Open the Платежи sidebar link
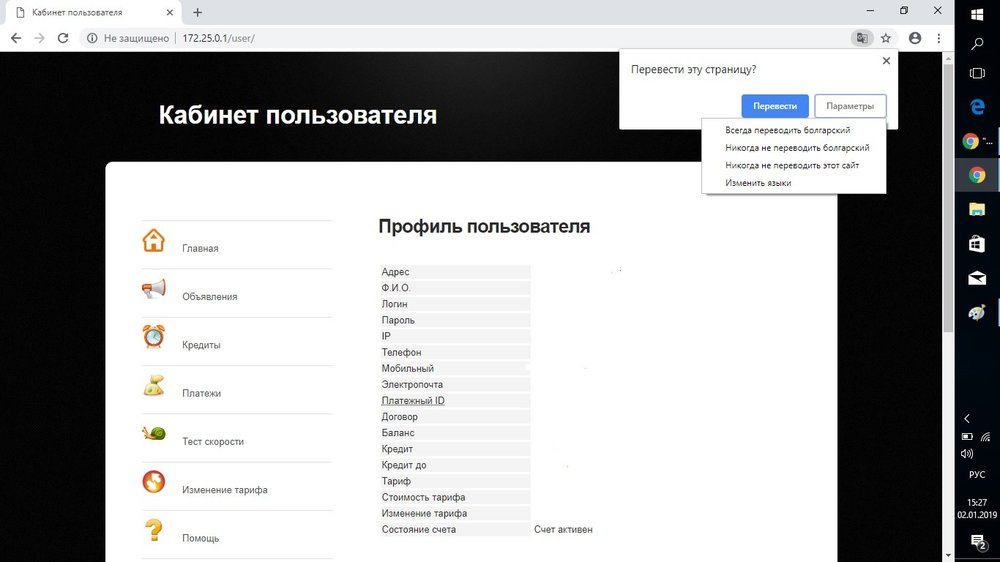The width and height of the screenshot is (1000, 562). click(x=201, y=394)
